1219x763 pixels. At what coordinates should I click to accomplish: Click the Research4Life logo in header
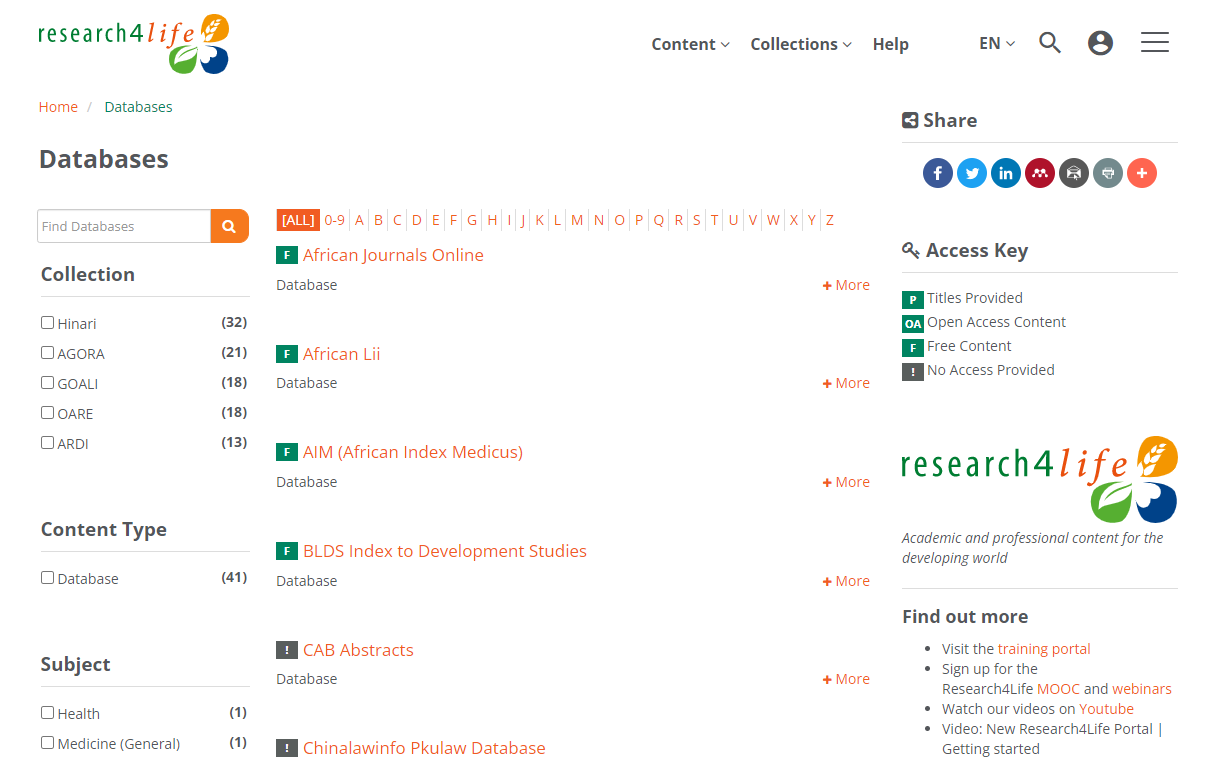pyautogui.click(x=134, y=44)
